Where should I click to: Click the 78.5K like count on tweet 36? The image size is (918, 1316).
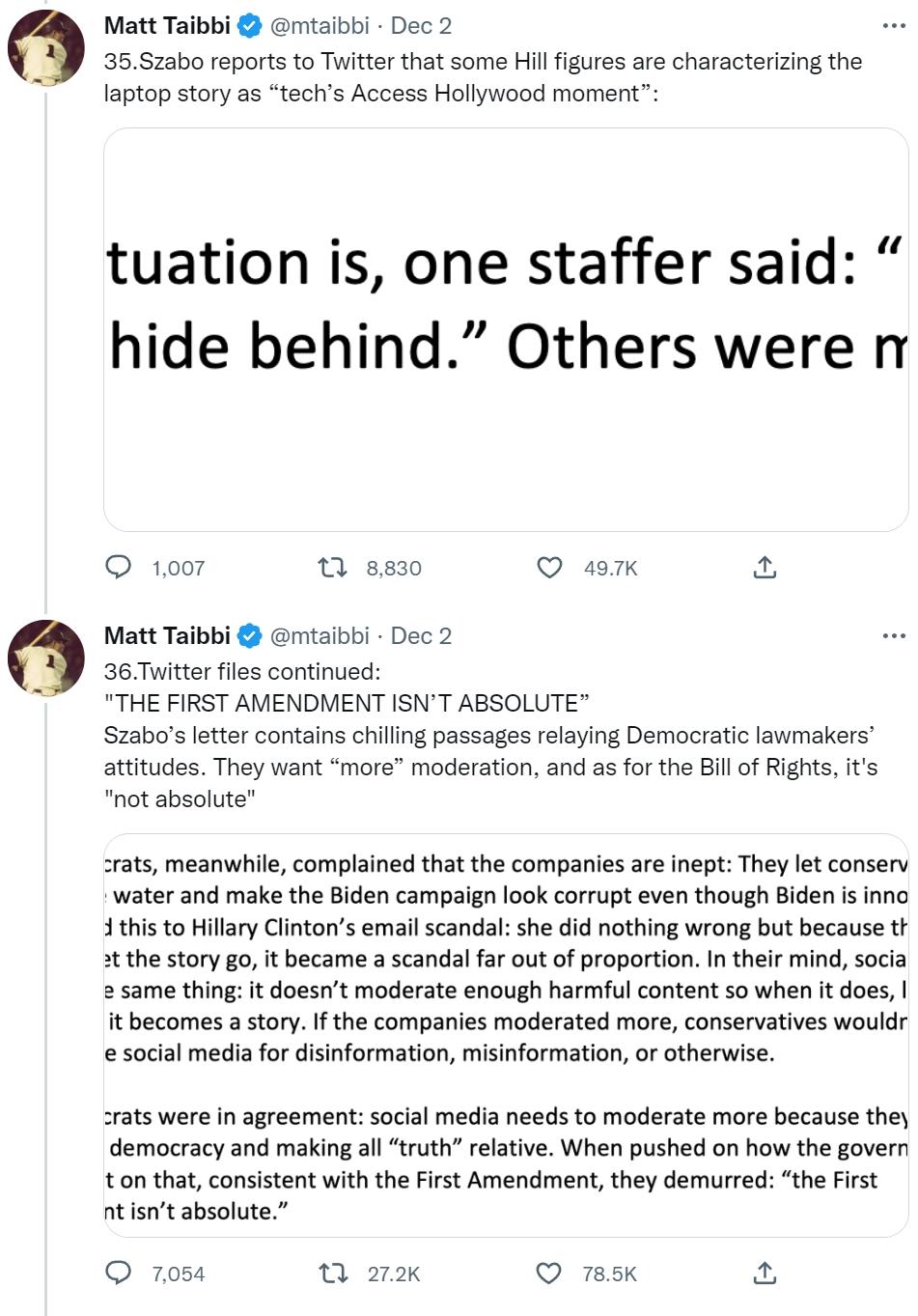point(608,1274)
